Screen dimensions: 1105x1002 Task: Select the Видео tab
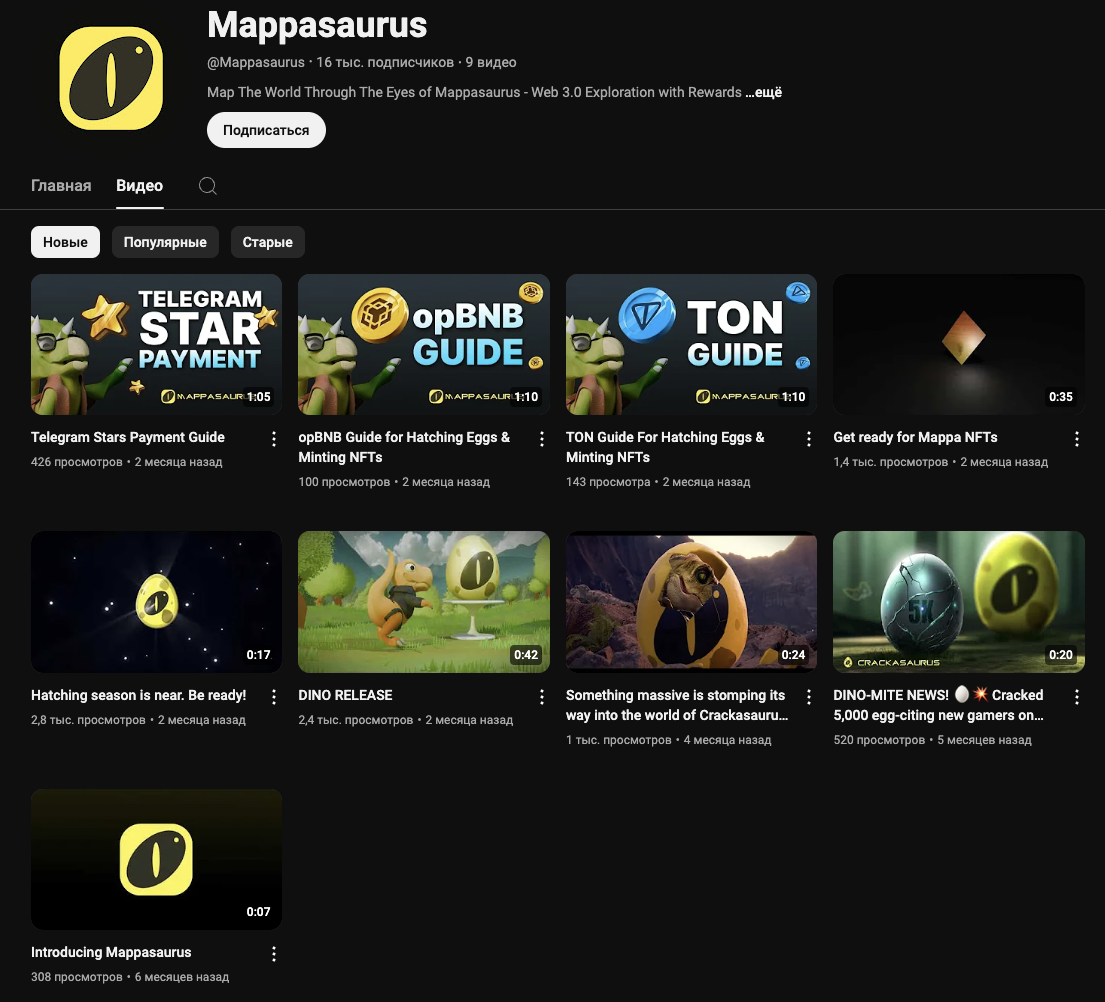[x=140, y=185]
